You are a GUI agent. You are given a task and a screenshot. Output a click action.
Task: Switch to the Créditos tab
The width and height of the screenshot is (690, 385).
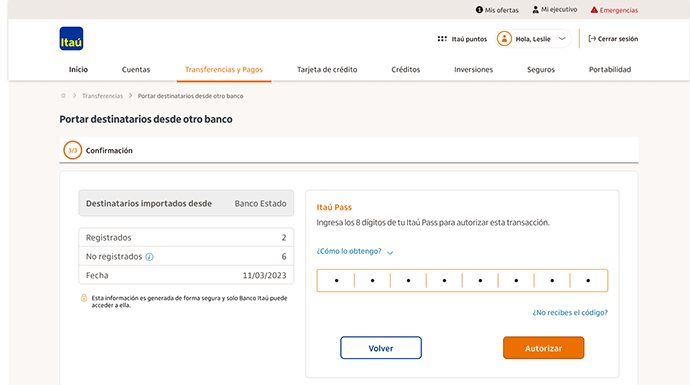tap(406, 70)
